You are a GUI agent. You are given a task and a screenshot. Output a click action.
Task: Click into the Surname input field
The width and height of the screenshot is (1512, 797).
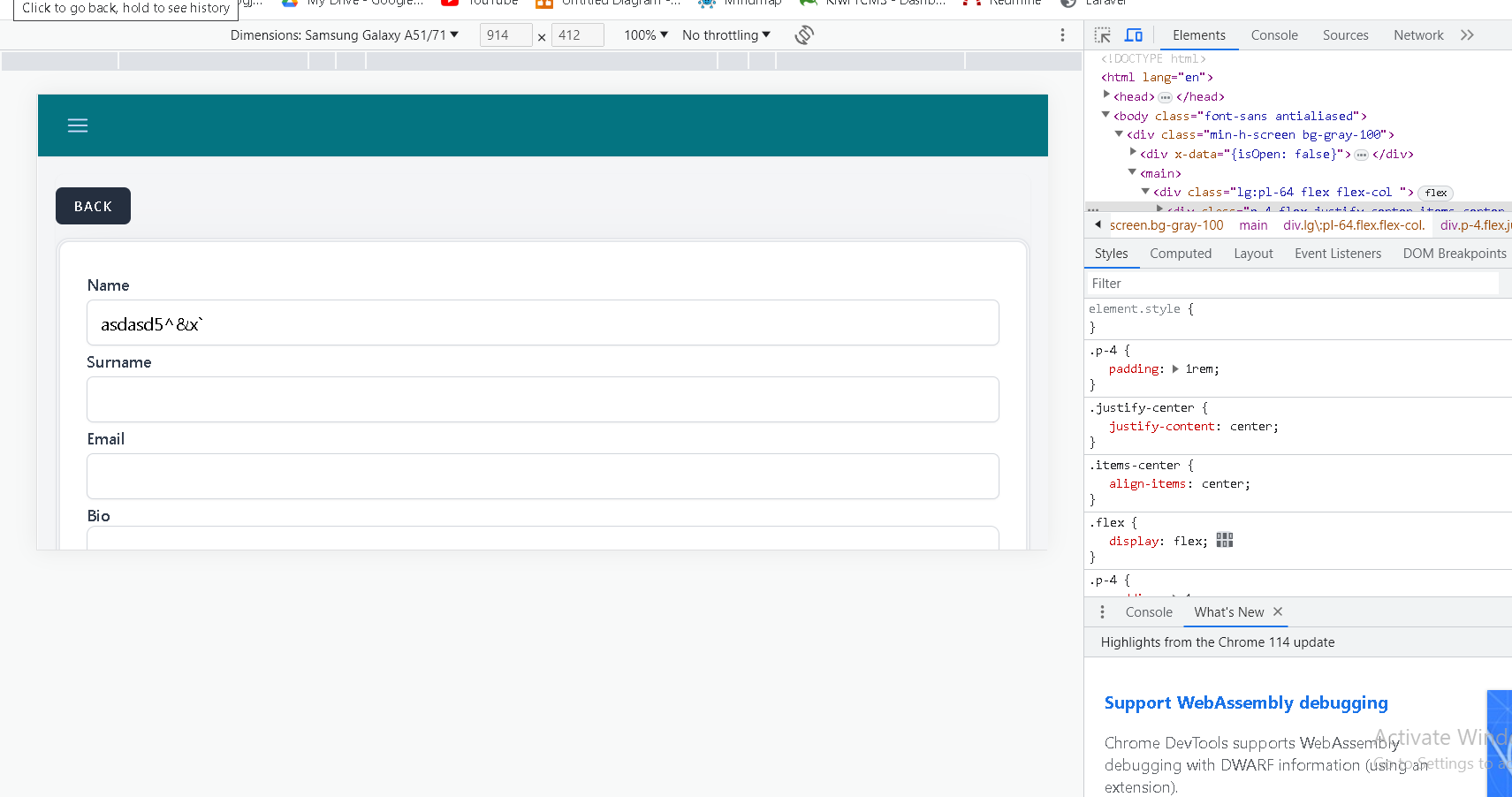[x=543, y=399]
